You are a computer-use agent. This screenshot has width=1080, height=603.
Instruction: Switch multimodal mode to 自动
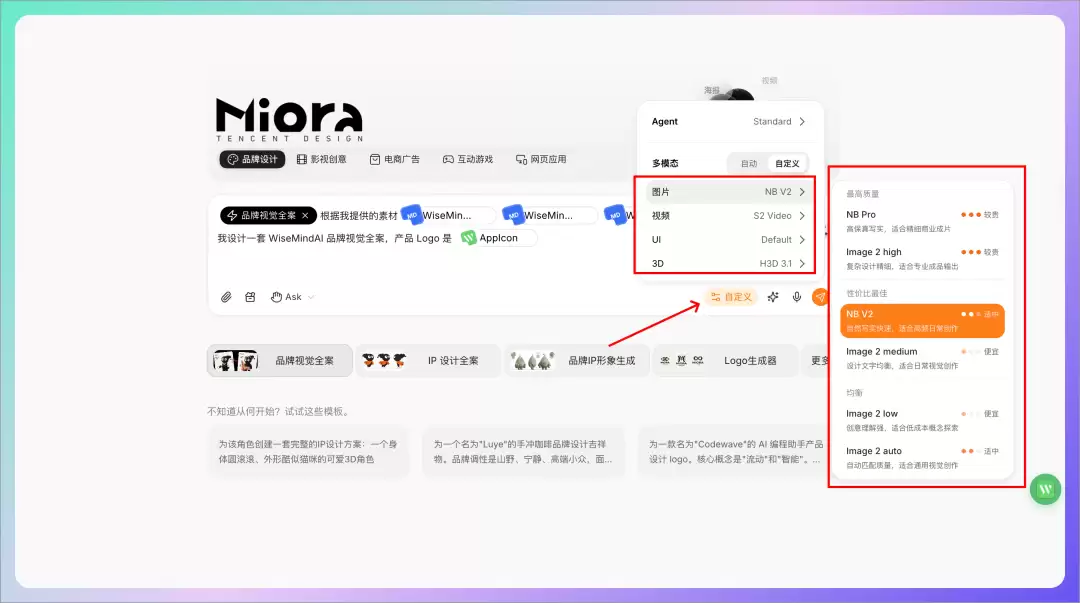[749, 163]
